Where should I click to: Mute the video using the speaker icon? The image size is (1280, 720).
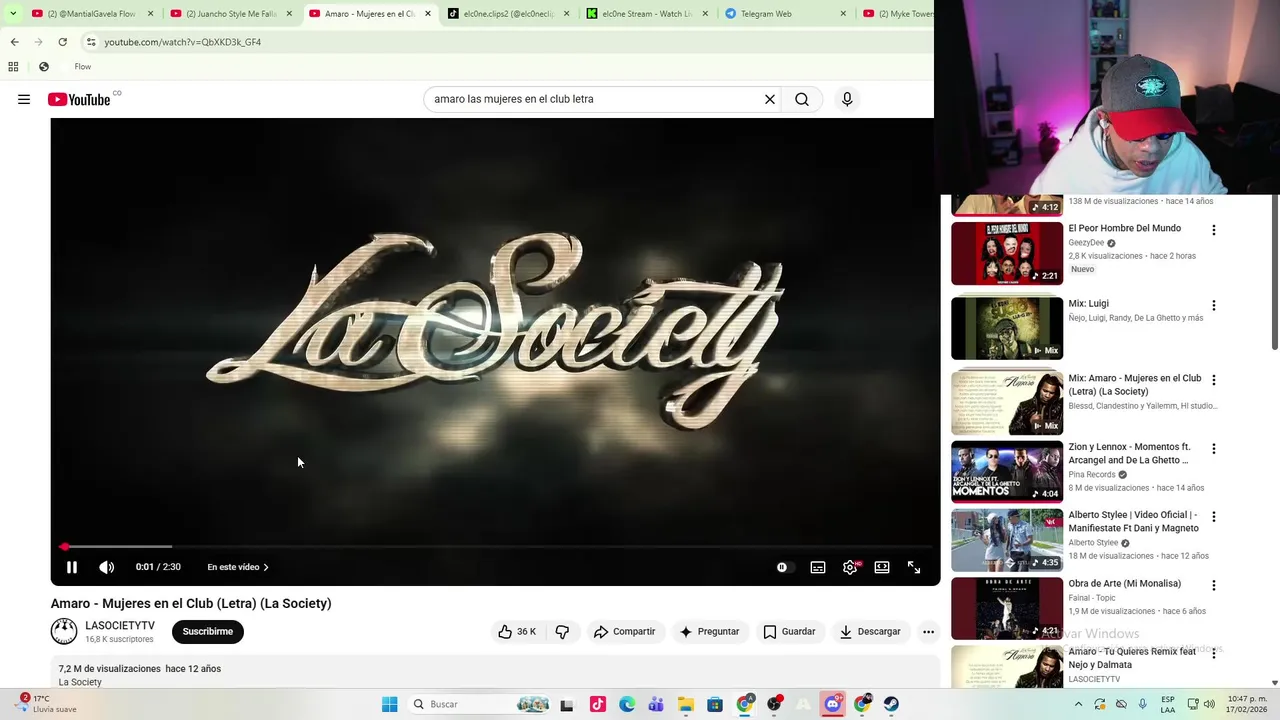tap(107, 567)
